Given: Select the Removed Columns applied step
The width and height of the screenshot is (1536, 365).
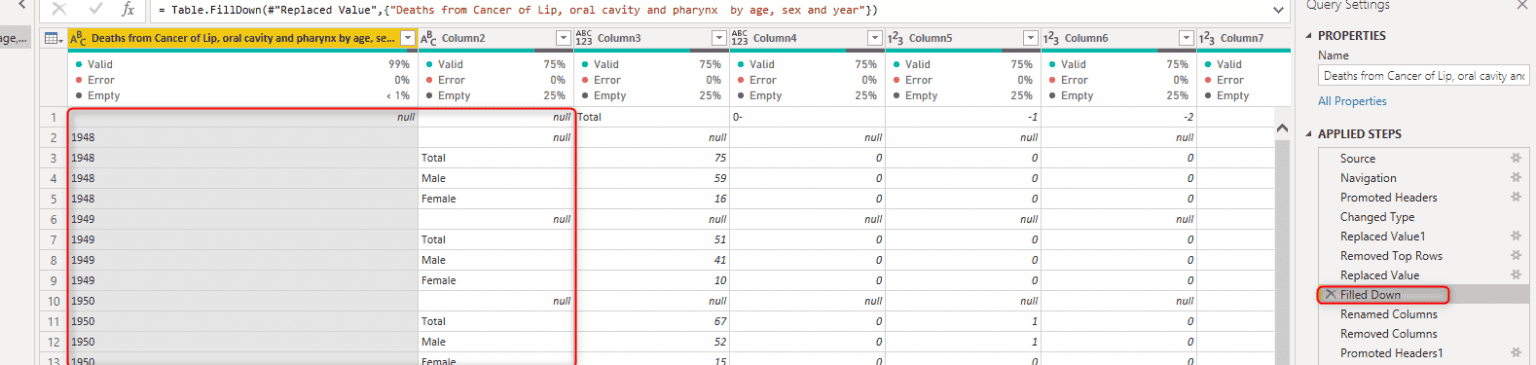Looking at the screenshot, I should tap(1388, 334).
